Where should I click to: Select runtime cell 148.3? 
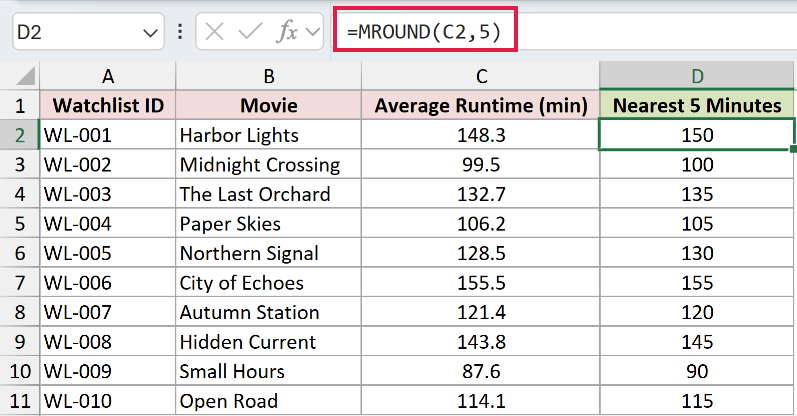pyautogui.click(x=481, y=135)
